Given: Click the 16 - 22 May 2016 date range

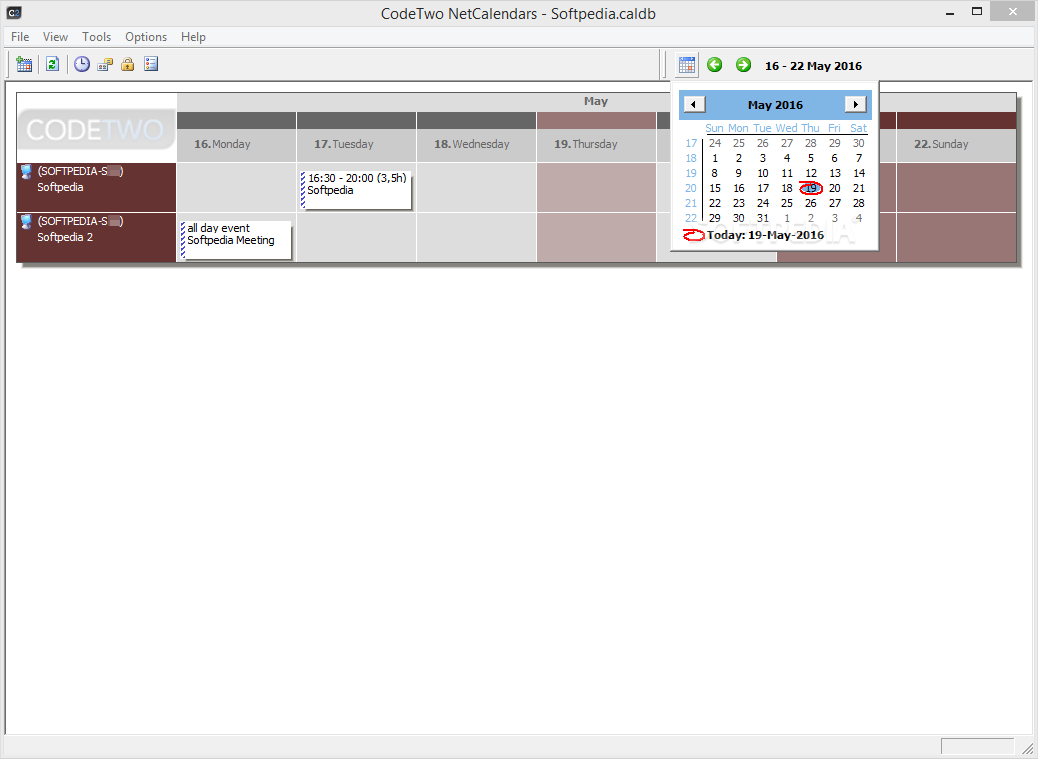Looking at the screenshot, I should coord(813,66).
